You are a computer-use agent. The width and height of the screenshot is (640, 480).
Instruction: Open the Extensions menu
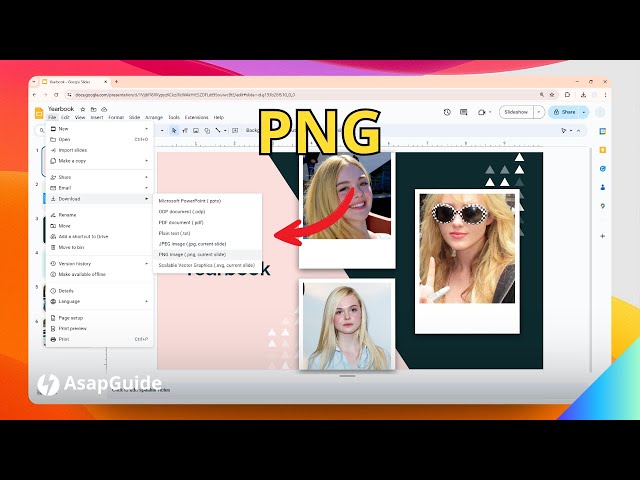(196, 118)
